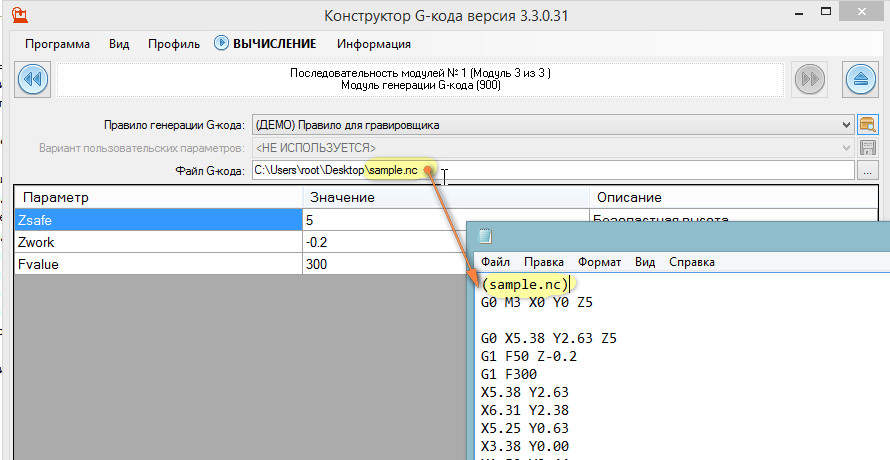
Task: Open the Вид menu in the constructor
Action: [x=119, y=44]
